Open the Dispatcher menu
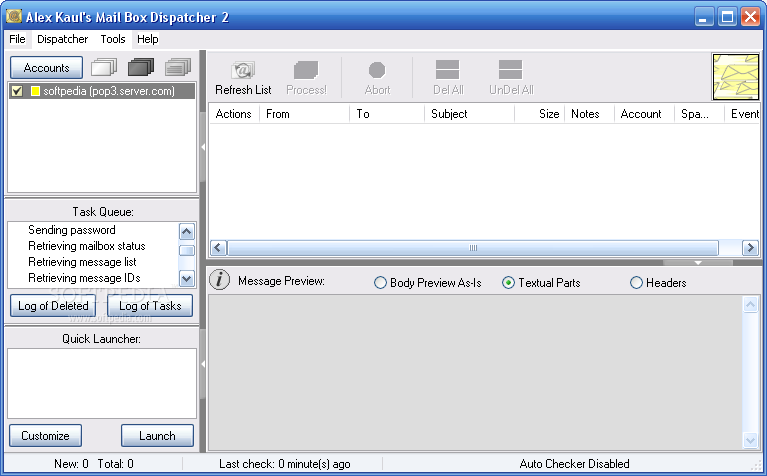 click(63, 39)
